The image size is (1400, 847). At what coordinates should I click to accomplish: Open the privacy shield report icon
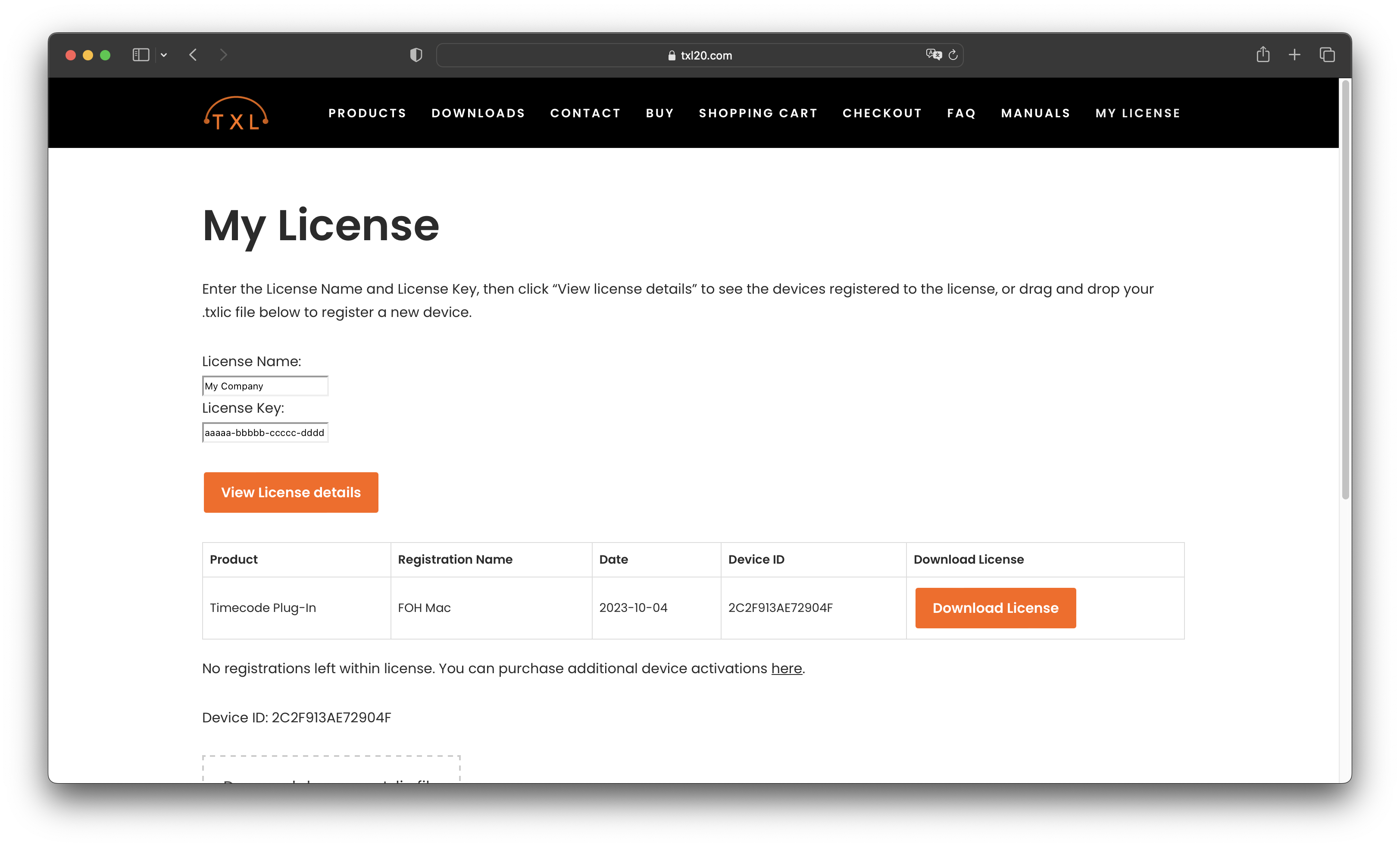click(416, 55)
